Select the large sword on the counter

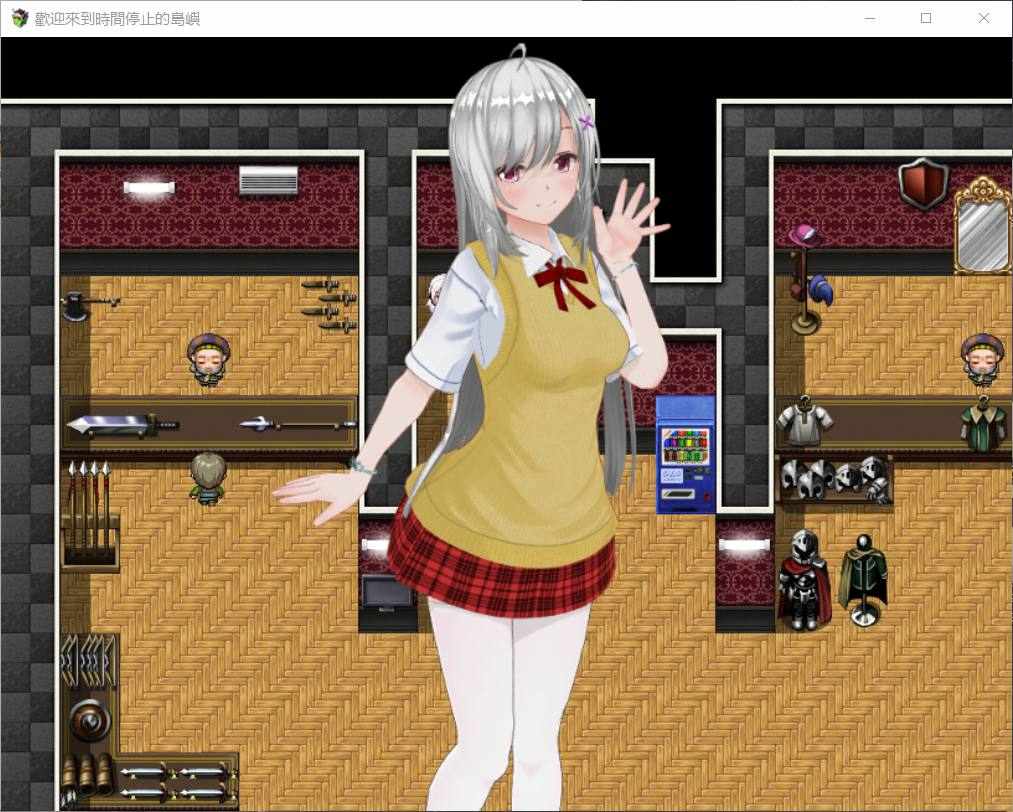point(122,424)
